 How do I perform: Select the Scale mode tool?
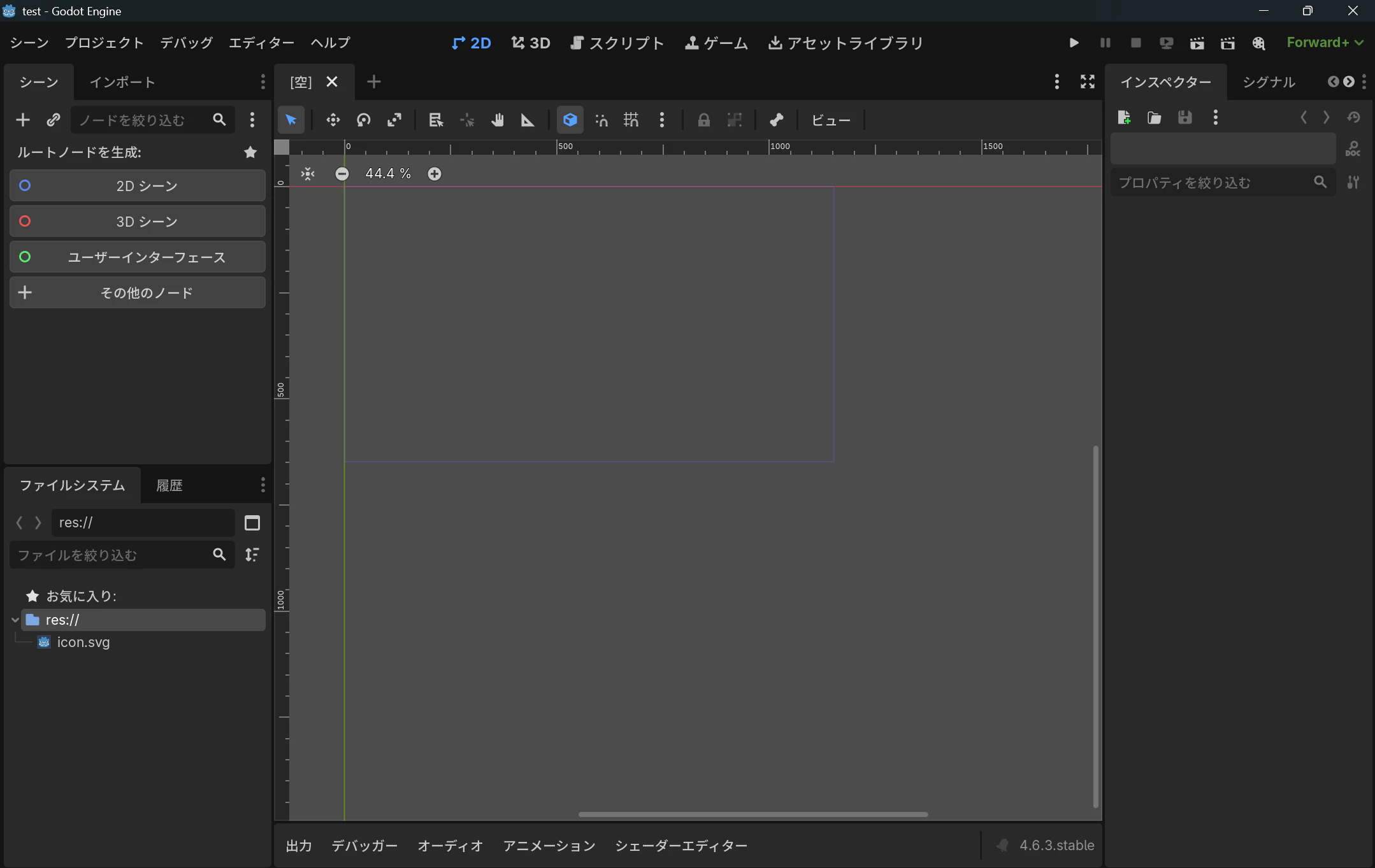394,120
